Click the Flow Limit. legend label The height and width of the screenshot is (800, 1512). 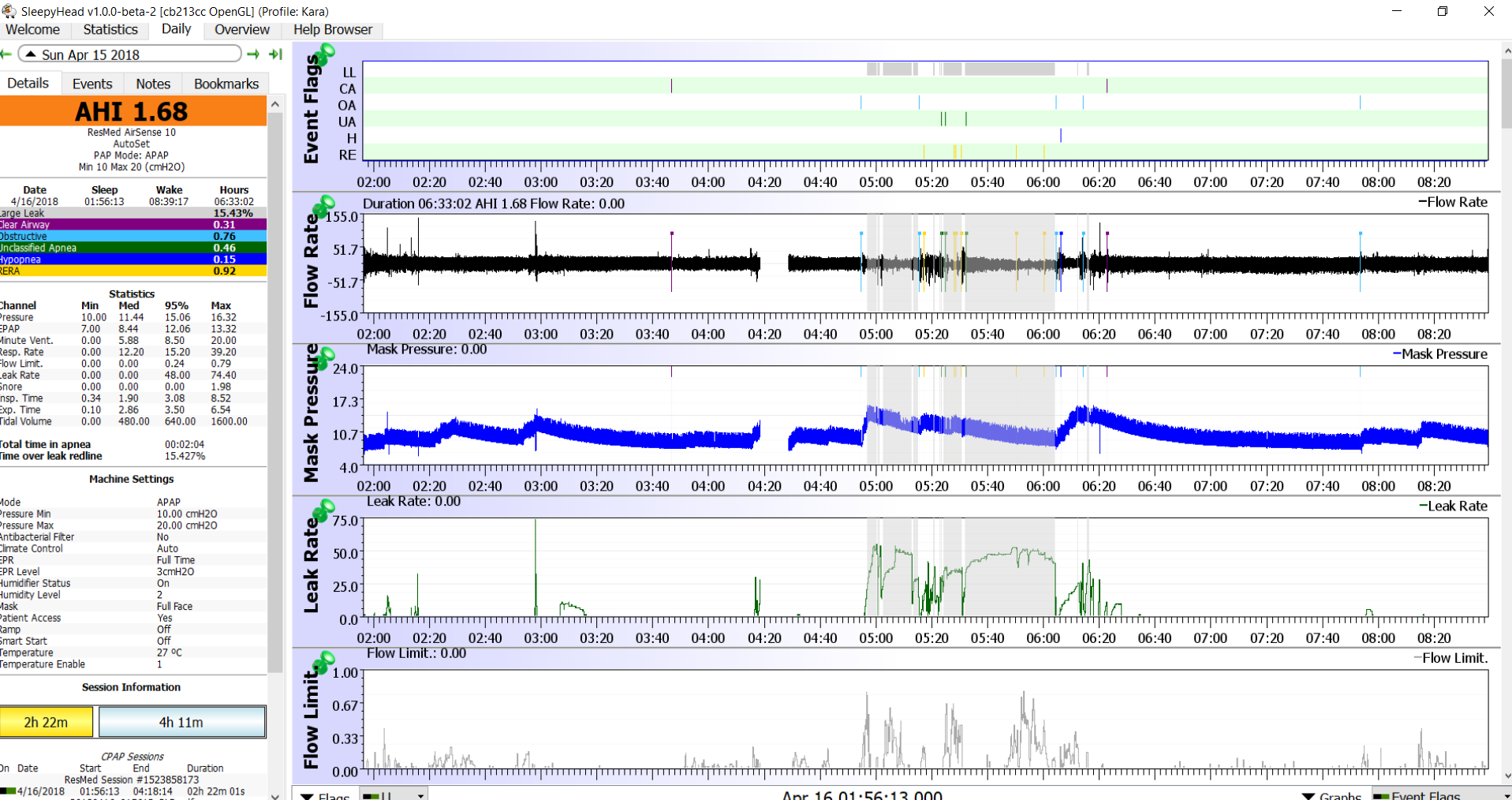[x=1450, y=658]
